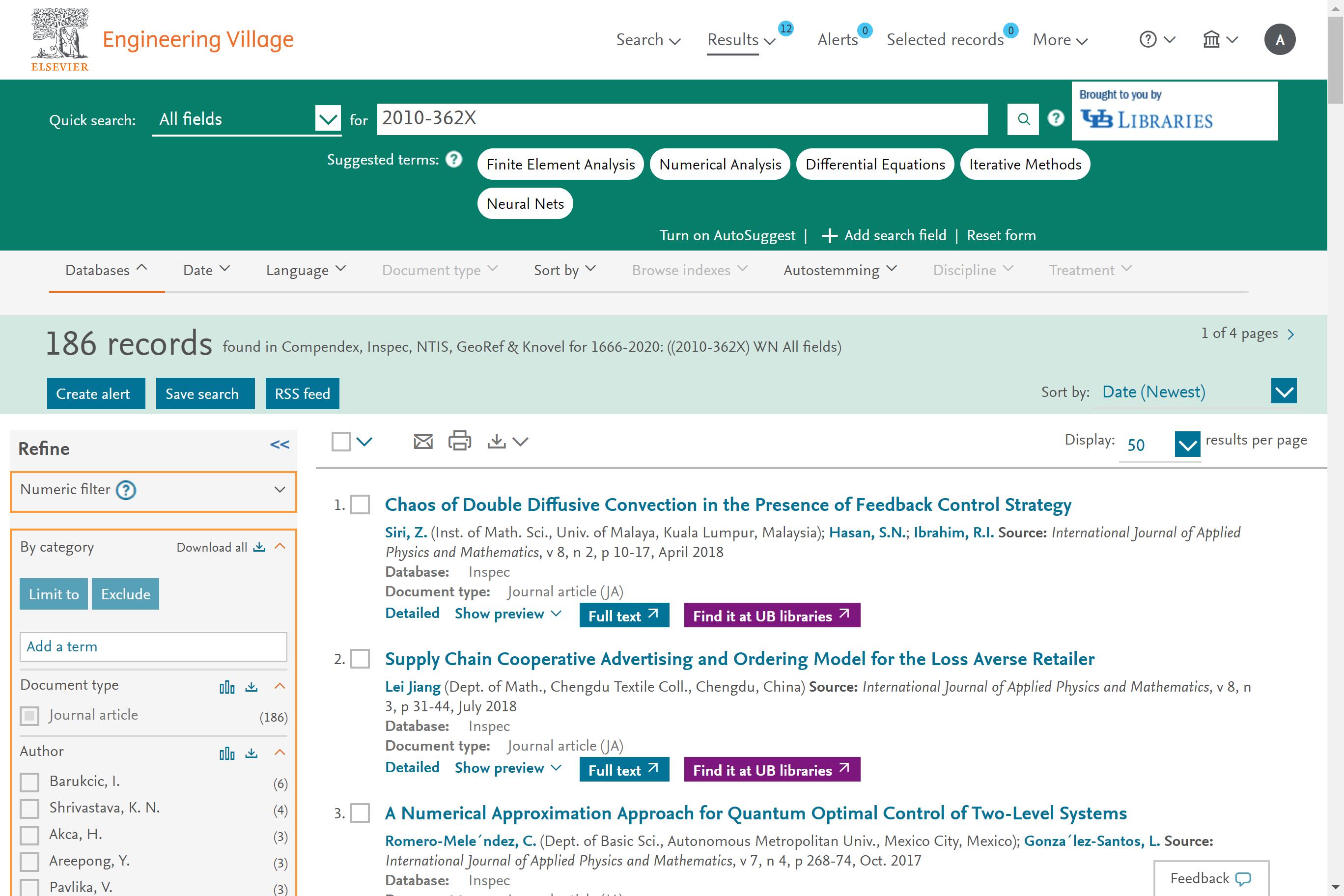Click the Limit to button

pos(54,594)
